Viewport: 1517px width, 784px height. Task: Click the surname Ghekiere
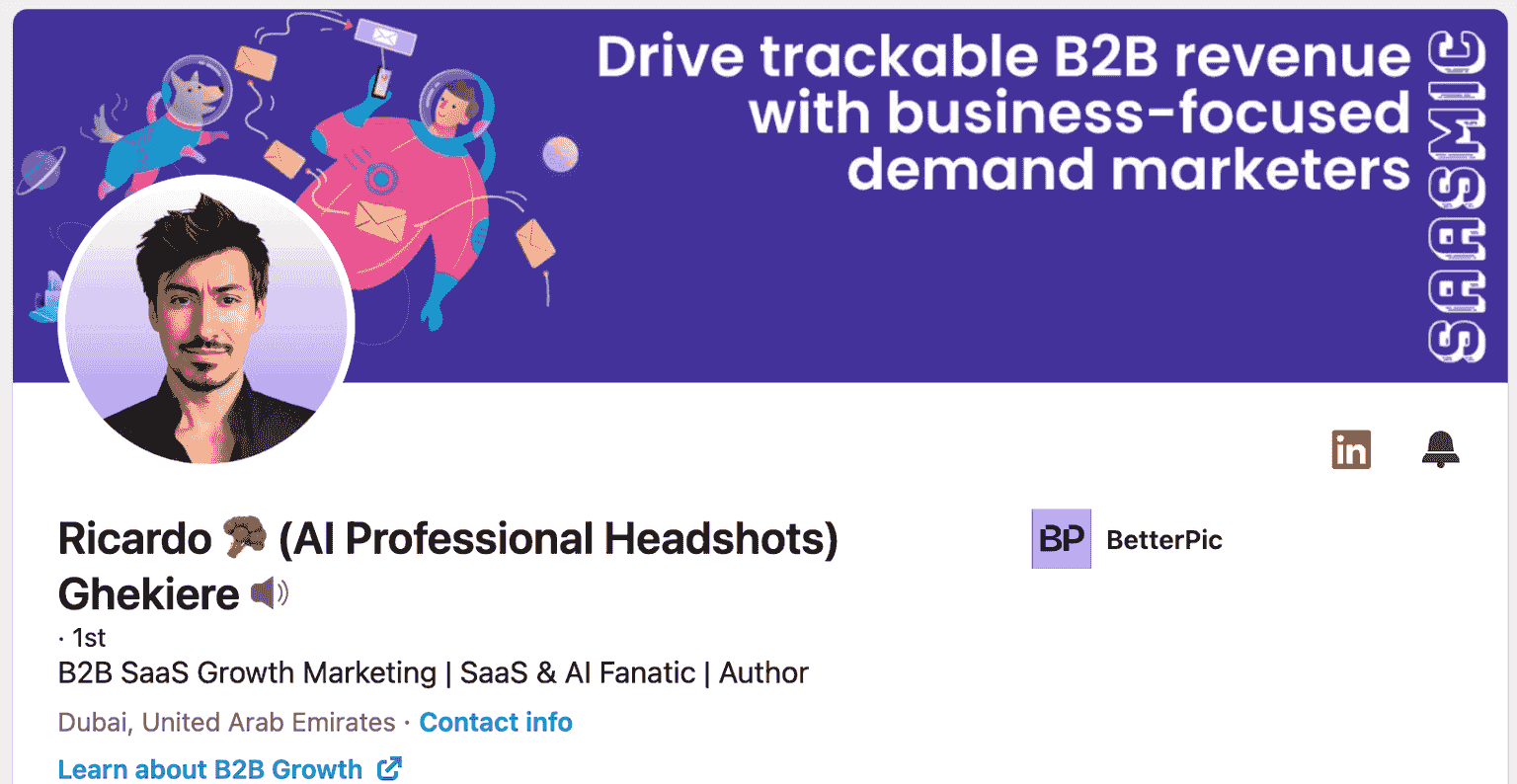point(148,594)
